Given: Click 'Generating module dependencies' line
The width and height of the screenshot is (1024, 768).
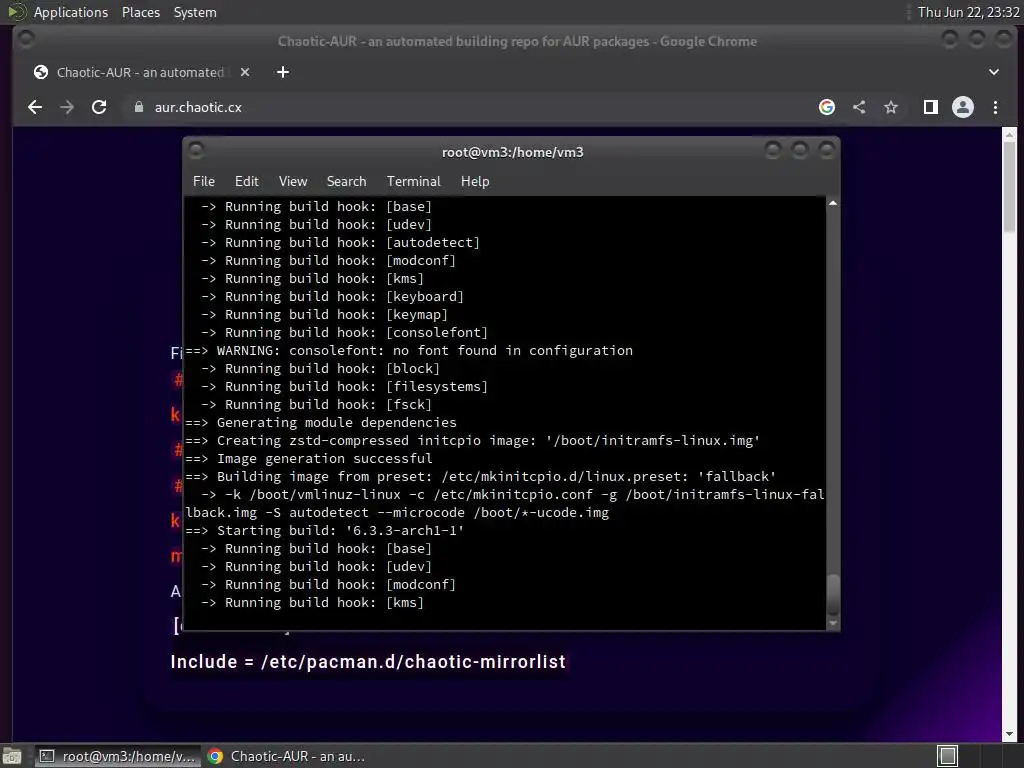Looking at the screenshot, I should click(x=321, y=423).
